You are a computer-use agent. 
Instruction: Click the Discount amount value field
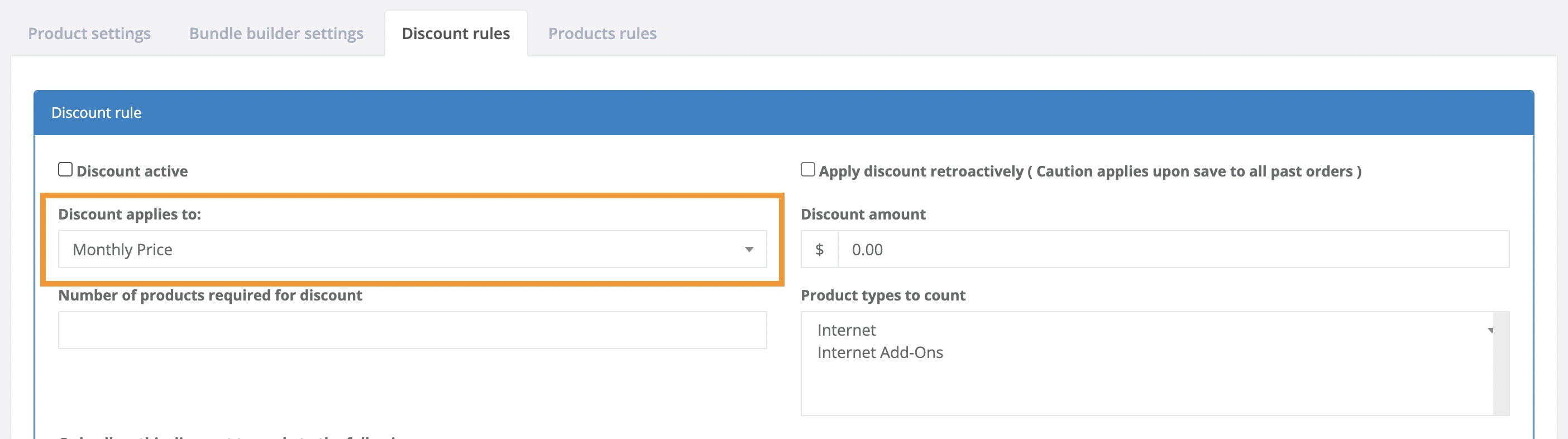tap(1172, 250)
